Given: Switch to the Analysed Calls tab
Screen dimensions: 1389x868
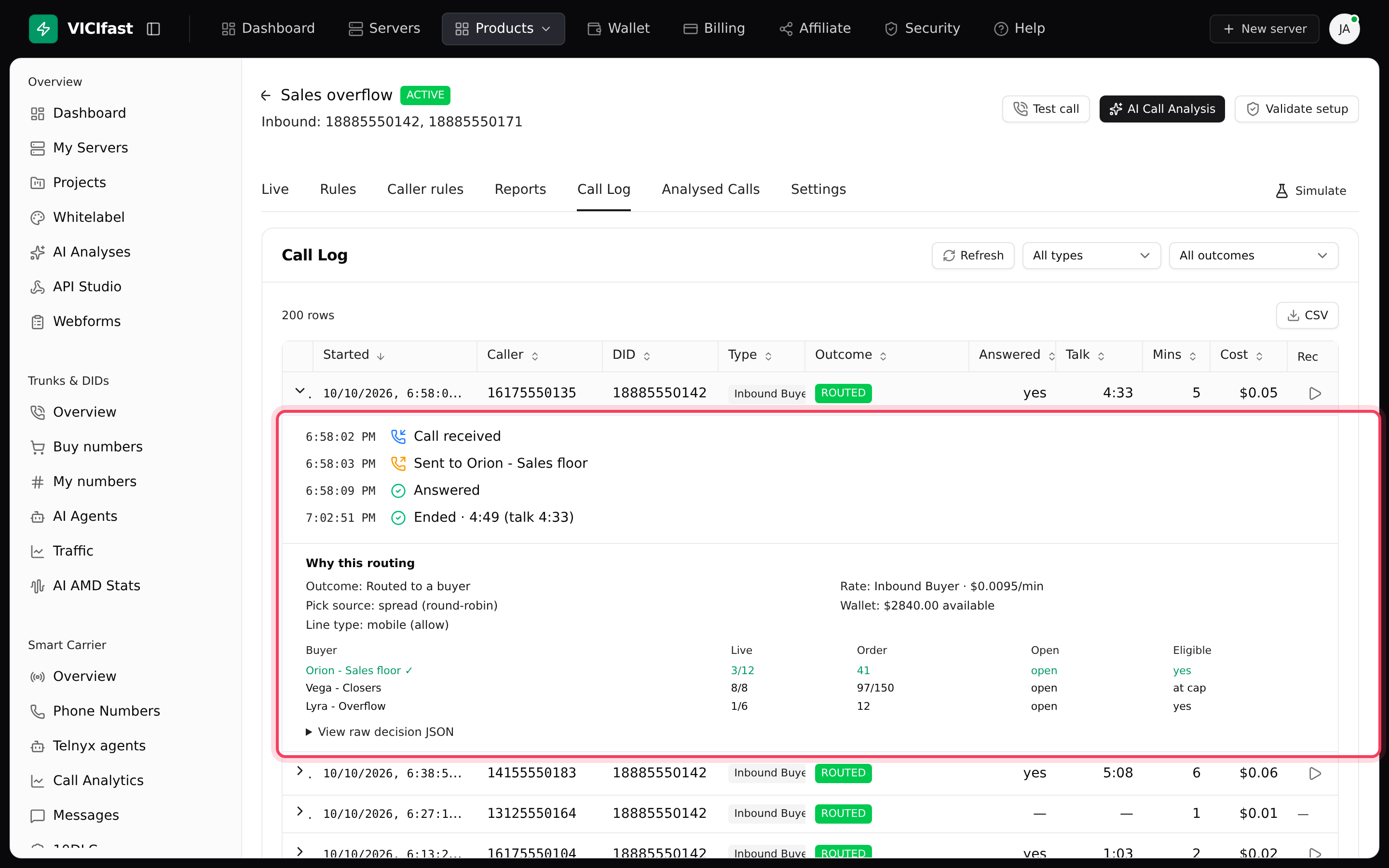Looking at the screenshot, I should click(x=710, y=190).
